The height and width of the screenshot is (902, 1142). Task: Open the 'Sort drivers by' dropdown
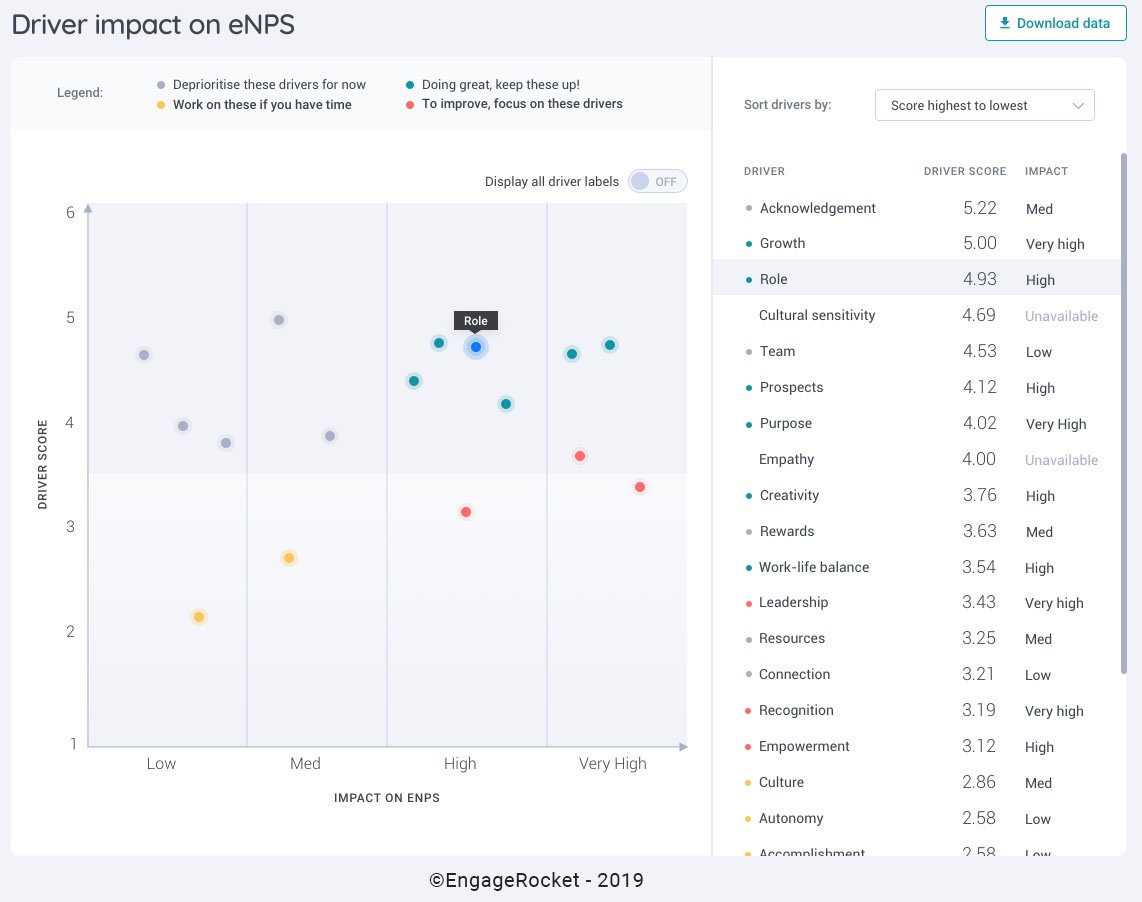[x=984, y=104]
